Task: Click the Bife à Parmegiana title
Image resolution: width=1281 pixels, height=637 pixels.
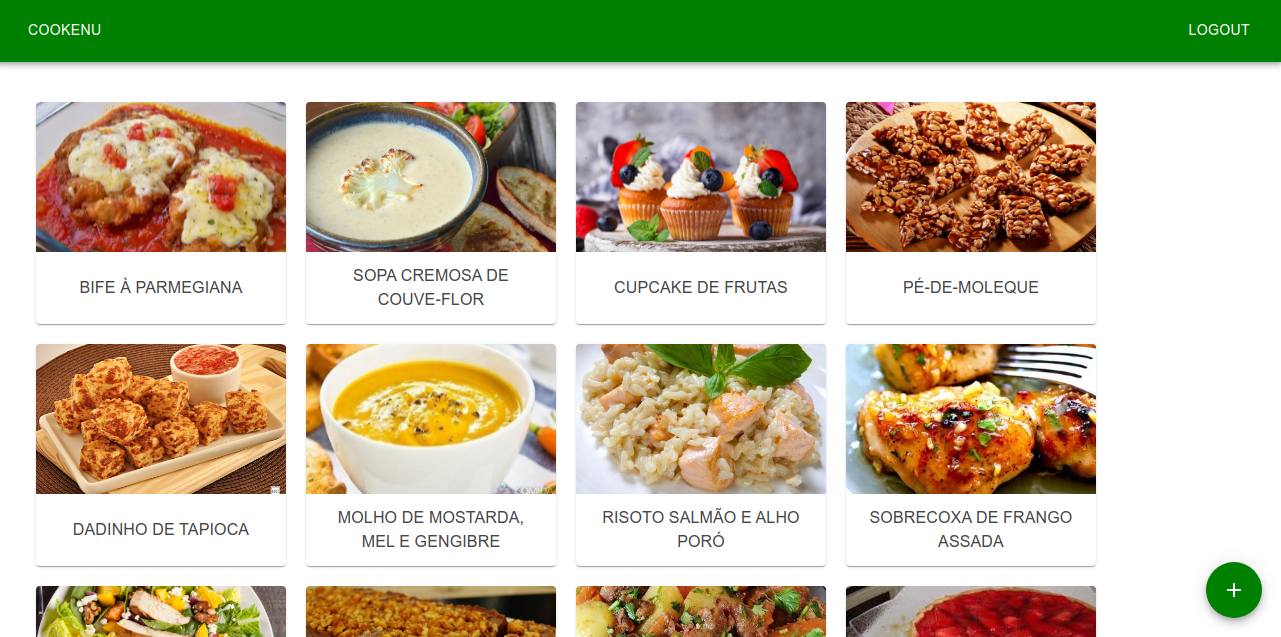Action: 161,287
